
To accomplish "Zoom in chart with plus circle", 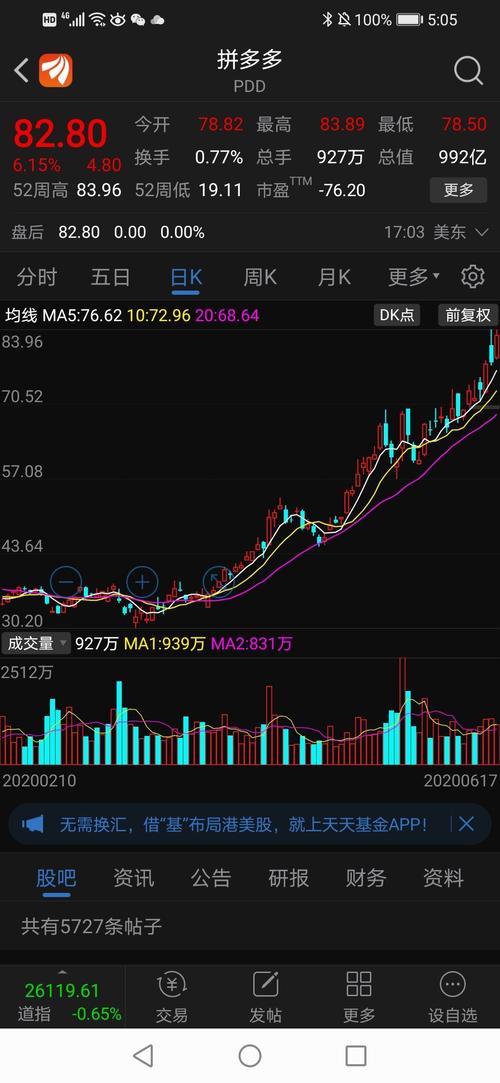I will (142, 582).
